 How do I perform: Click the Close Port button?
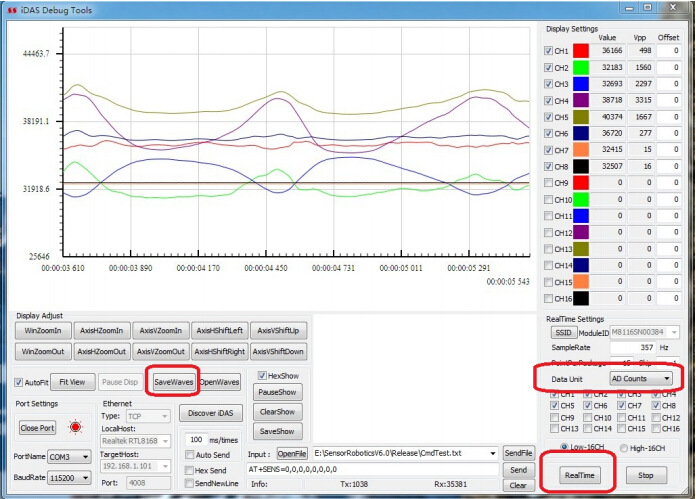[38, 427]
